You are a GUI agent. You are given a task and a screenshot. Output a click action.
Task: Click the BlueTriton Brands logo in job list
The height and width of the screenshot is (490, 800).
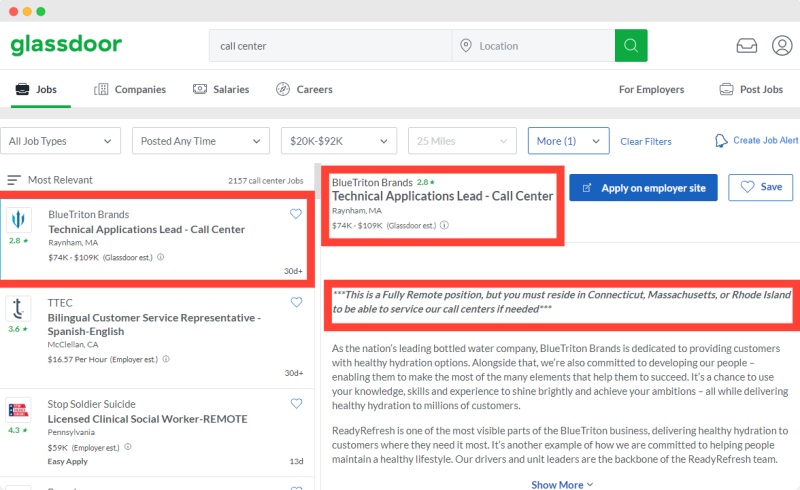click(x=18, y=219)
